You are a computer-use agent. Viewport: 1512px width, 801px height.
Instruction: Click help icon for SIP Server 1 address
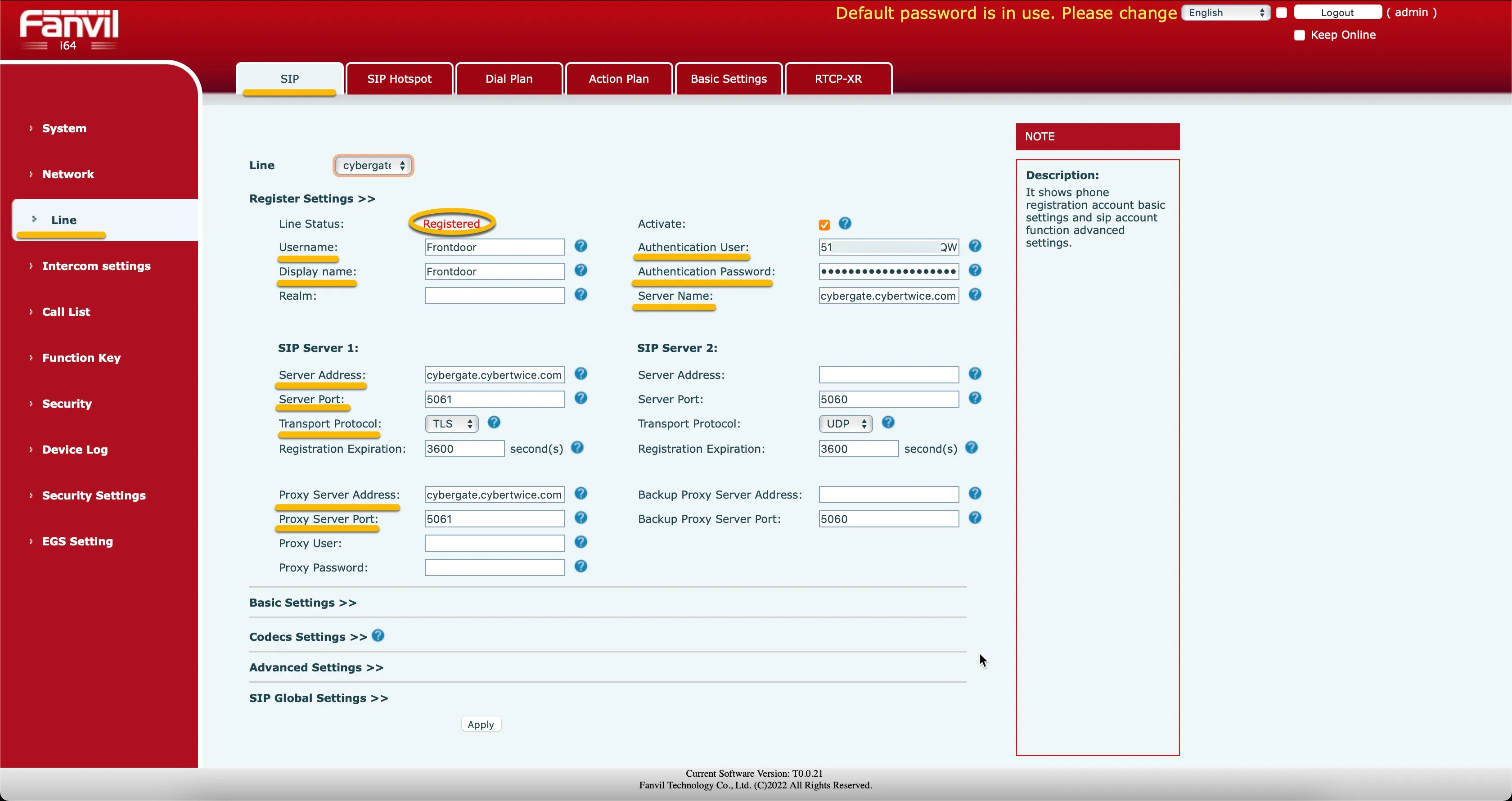pos(580,374)
